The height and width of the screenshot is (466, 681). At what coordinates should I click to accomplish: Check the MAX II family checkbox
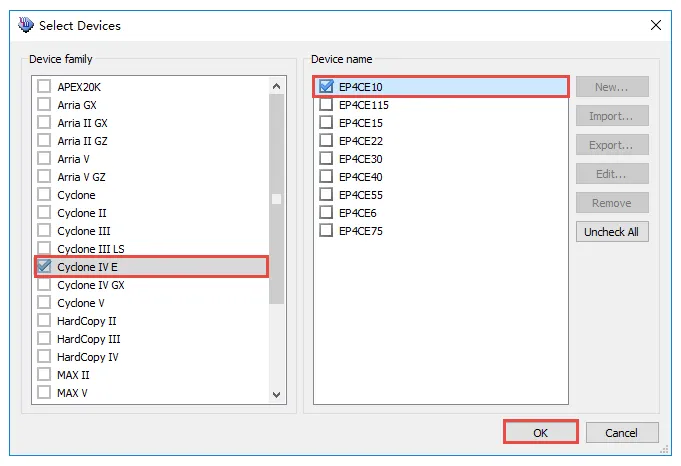pyautogui.click(x=44, y=374)
